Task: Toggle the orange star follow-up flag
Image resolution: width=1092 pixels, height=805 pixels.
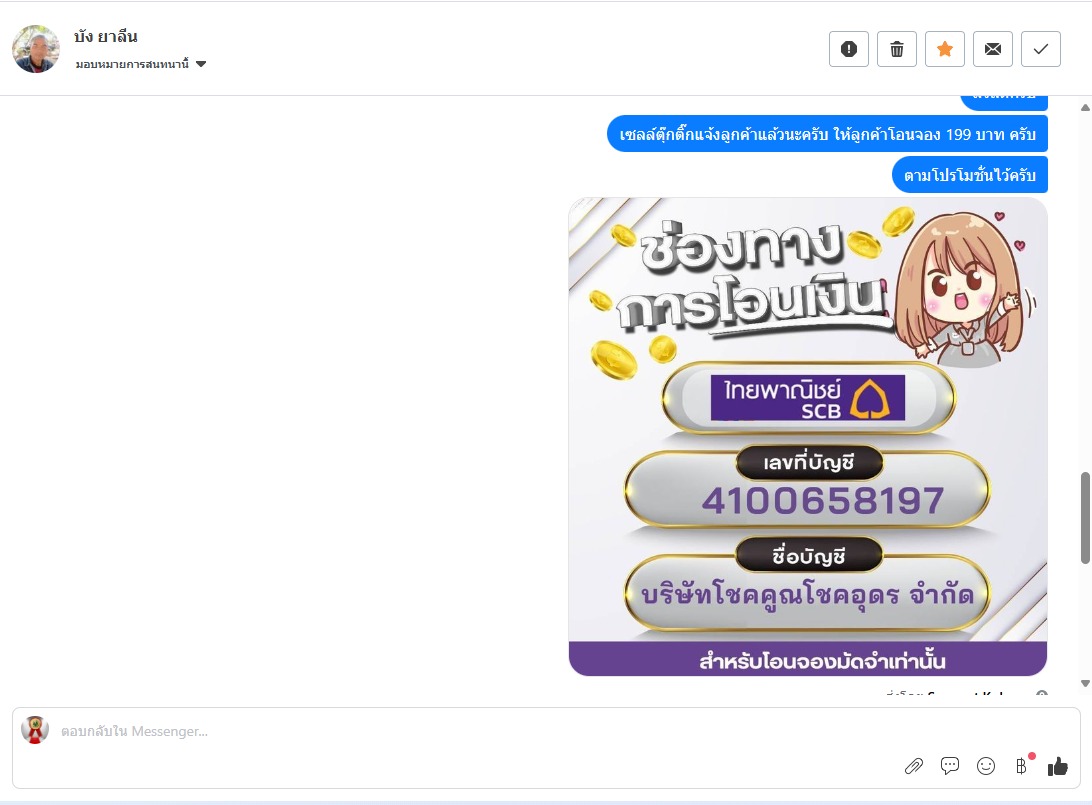Action: click(944, 49)
